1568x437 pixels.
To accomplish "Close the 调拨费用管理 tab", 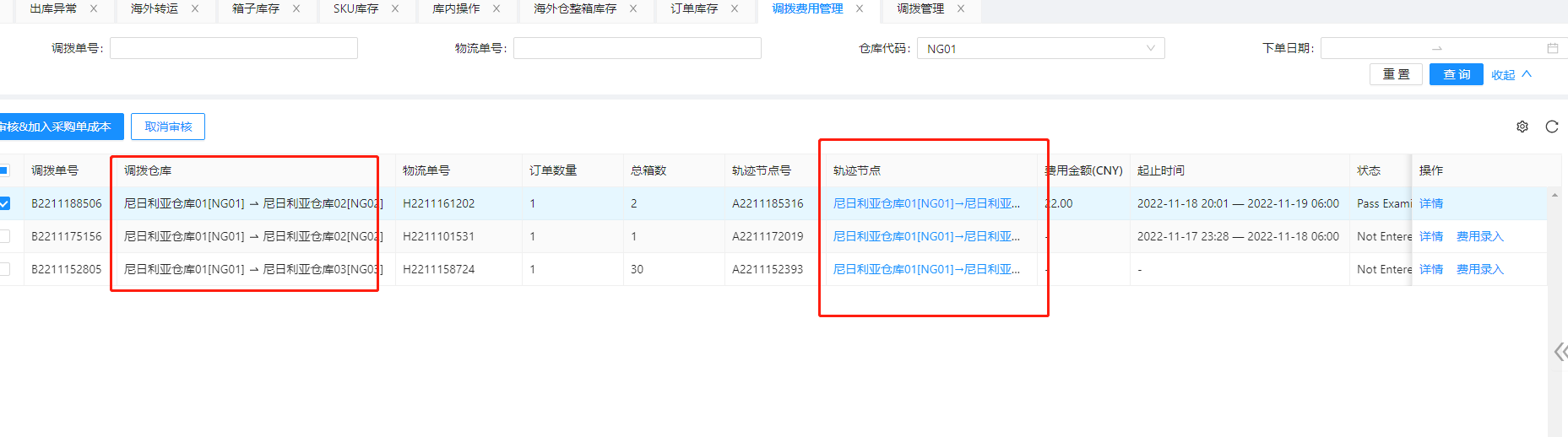I will pos(860,8).
